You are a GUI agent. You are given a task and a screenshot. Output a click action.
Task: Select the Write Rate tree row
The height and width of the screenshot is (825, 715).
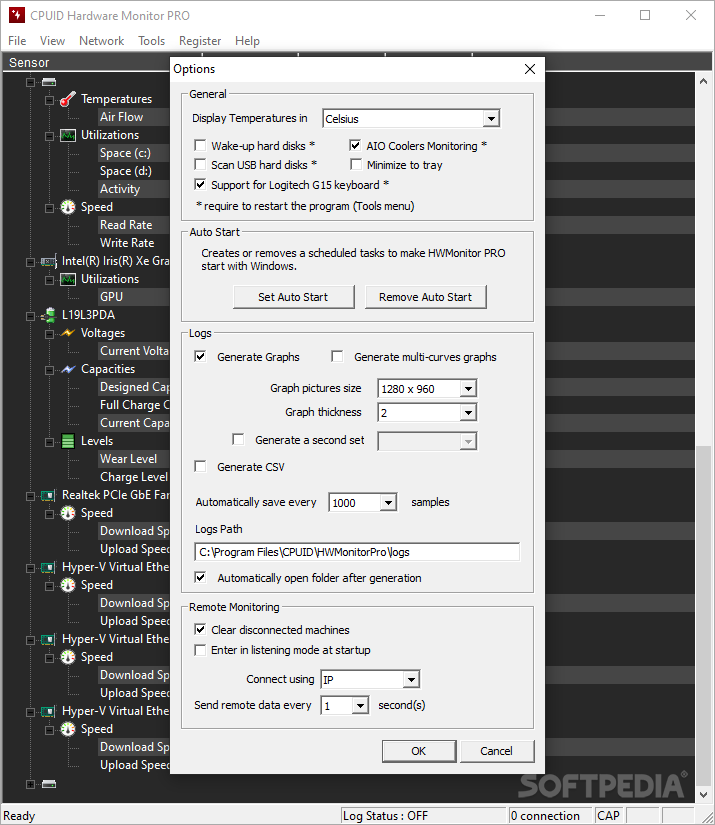tap(127, 243)
